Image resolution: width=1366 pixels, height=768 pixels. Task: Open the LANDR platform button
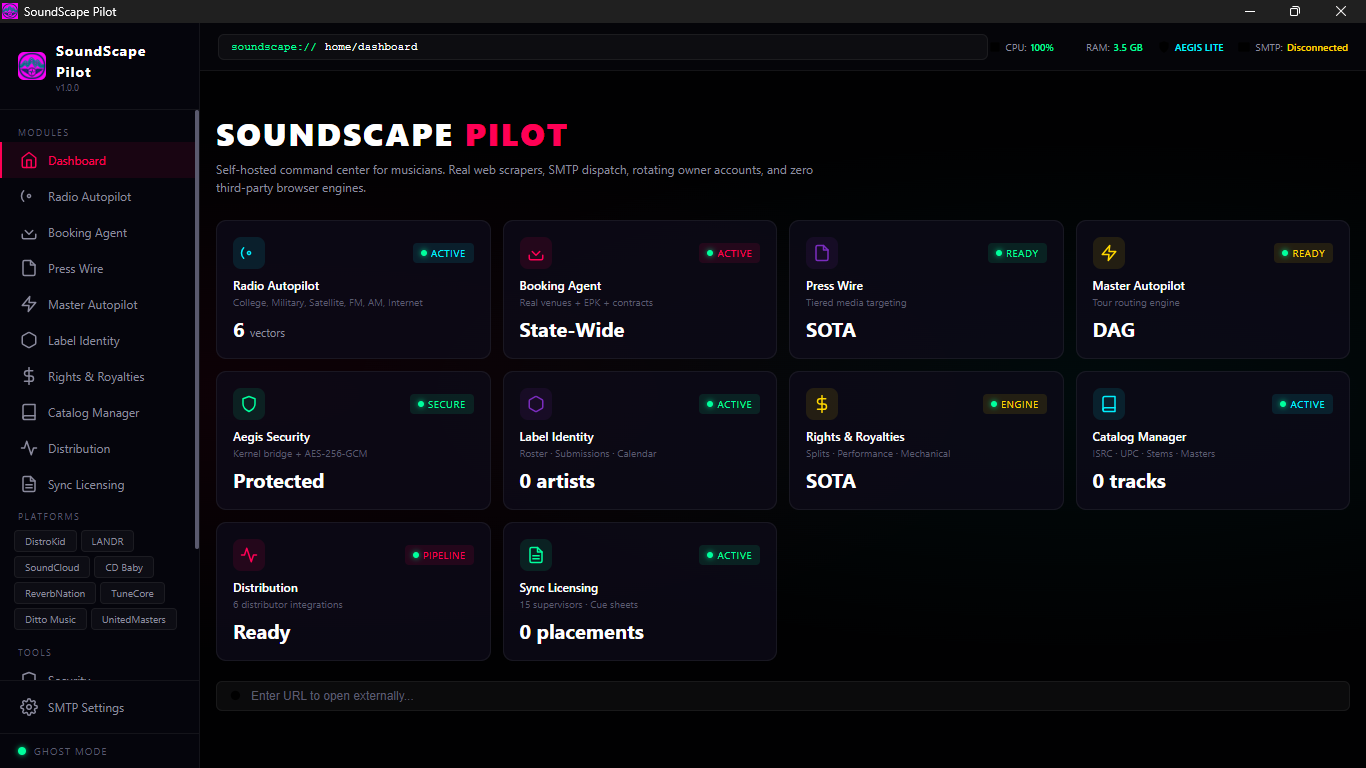[107, 541]
